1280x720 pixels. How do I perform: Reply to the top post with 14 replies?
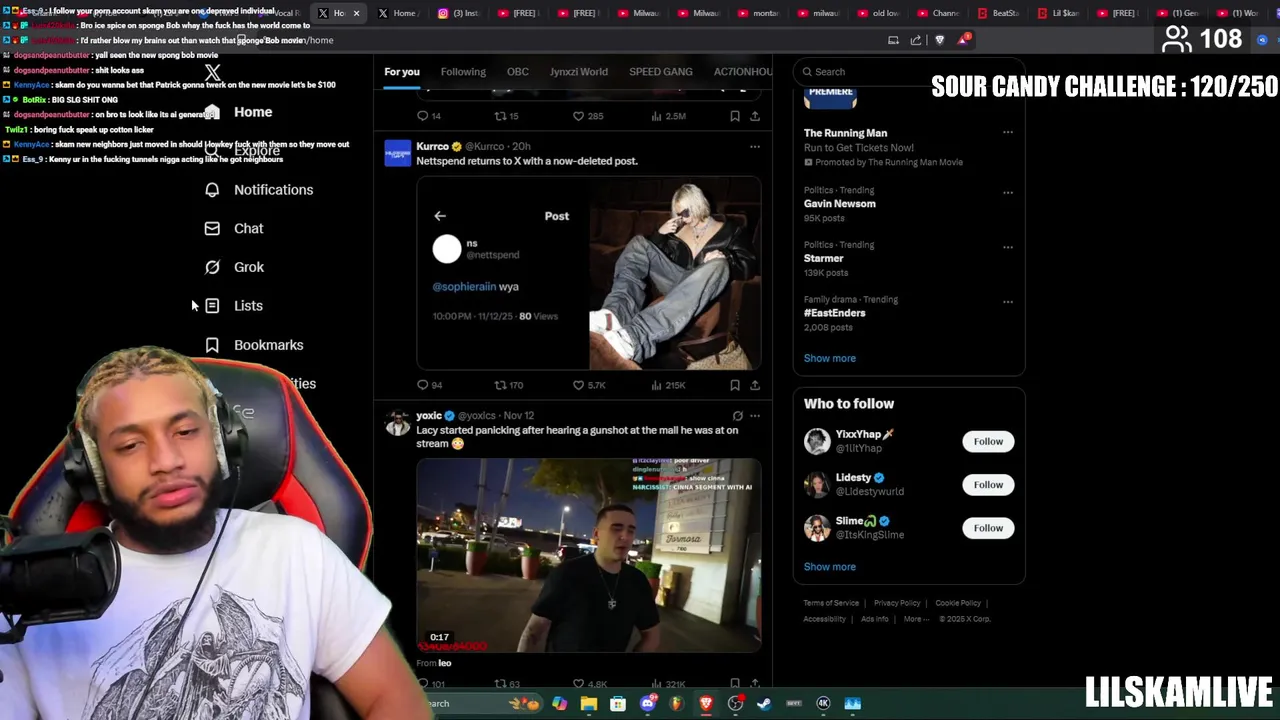pyautogui.click(x=428, y=116)
